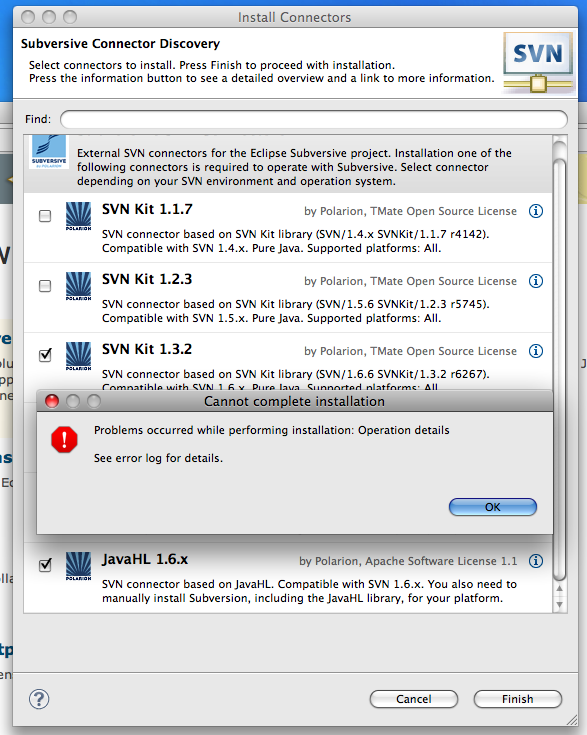Show info for JavaHL 1.6.x

[x=536, y=561]
